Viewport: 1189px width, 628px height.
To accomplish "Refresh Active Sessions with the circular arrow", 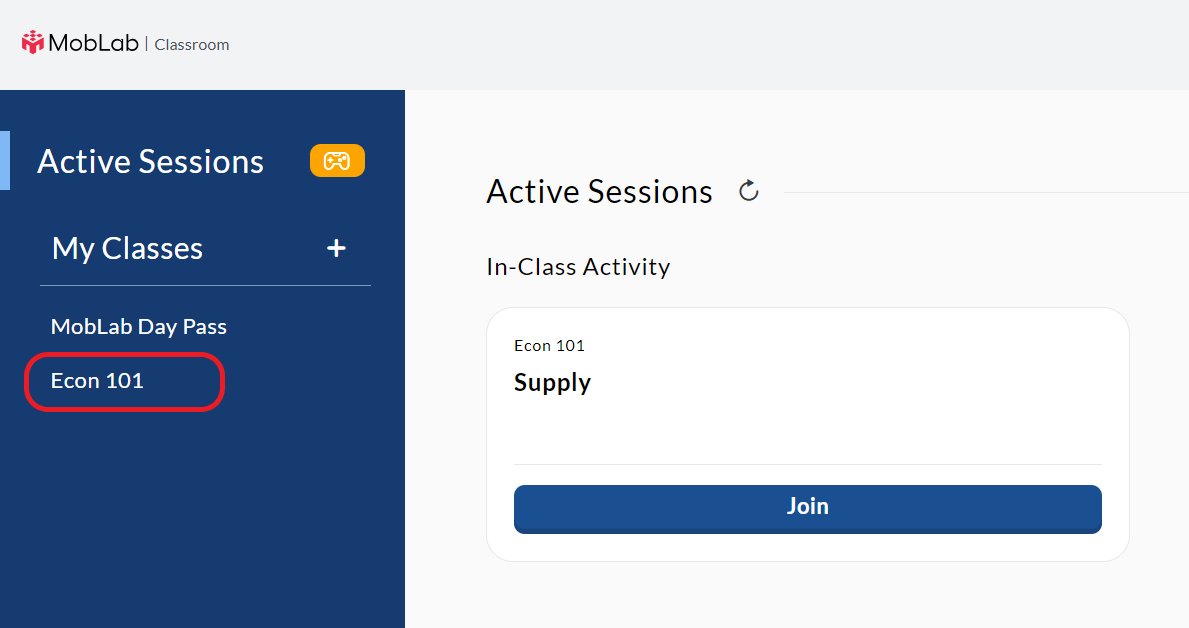I will tap(748, 191).
